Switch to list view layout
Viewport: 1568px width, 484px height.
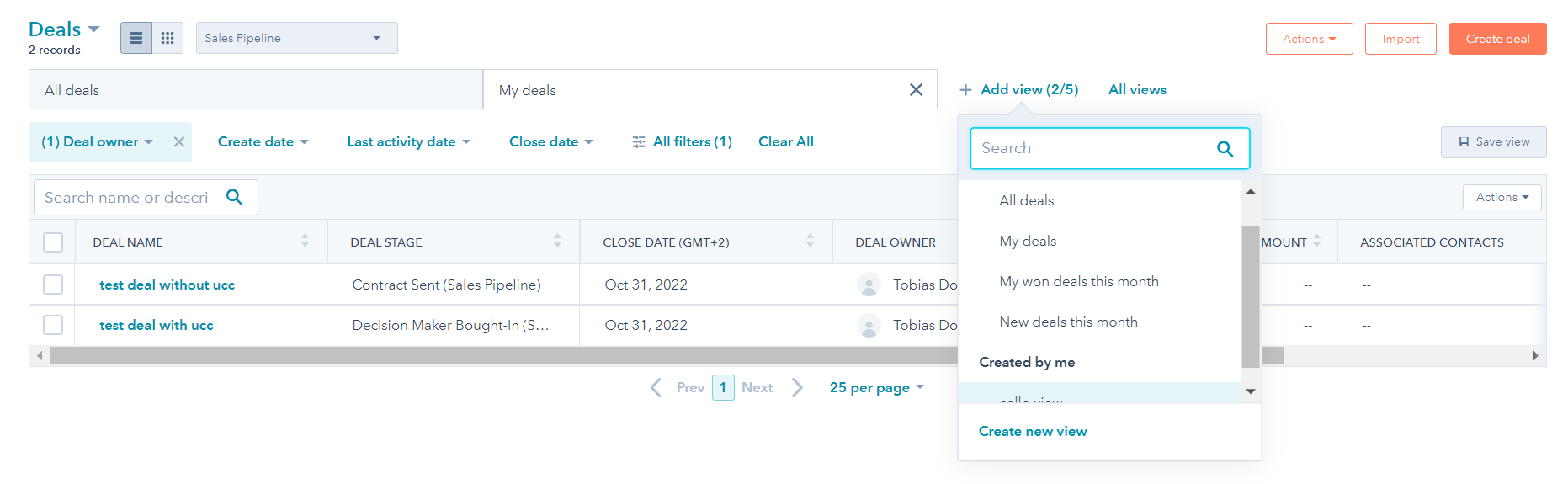coord(136,38)
